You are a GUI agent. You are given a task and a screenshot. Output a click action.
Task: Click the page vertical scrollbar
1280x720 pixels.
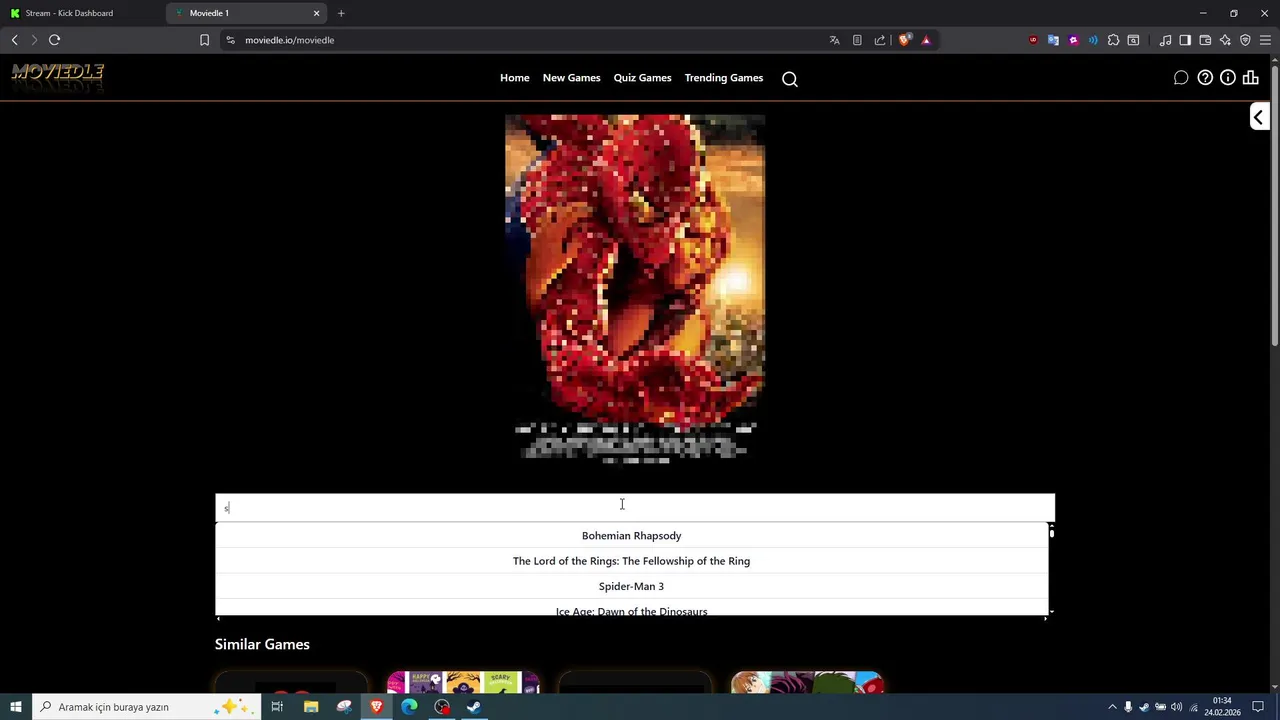[1274, 205]
